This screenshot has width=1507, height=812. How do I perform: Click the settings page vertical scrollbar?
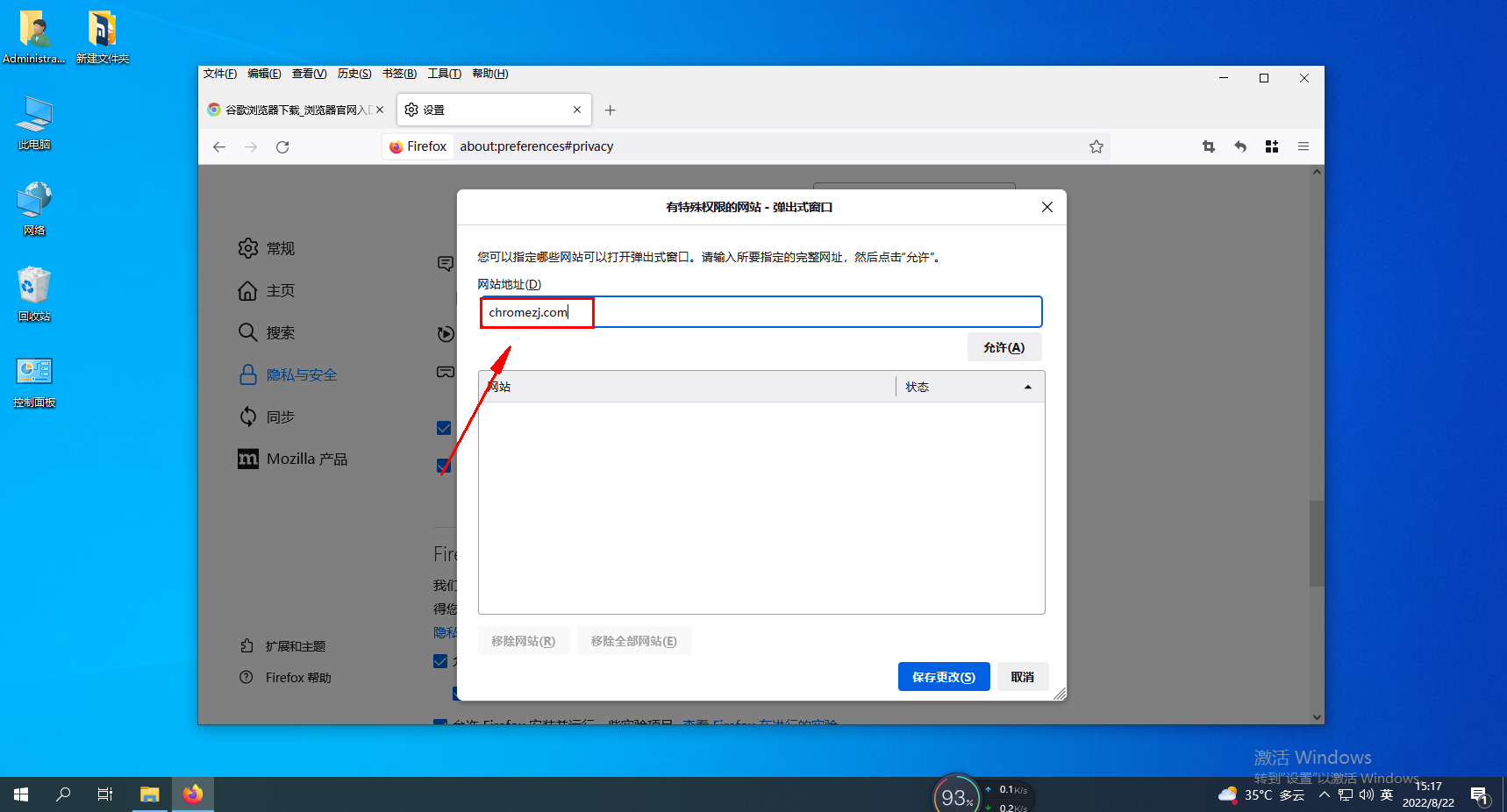coord(1317,544)
